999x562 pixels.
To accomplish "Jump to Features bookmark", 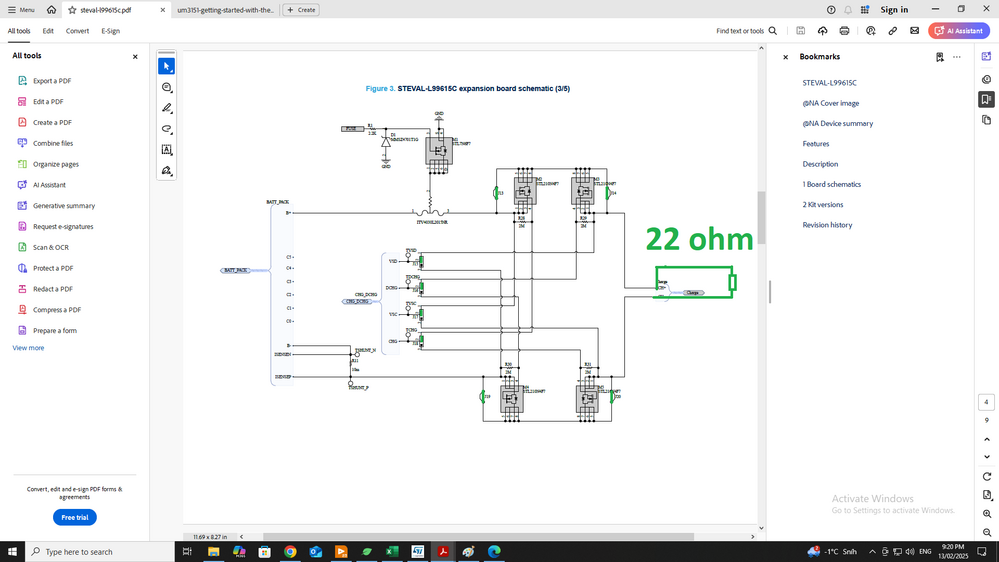I will (816, 144).
